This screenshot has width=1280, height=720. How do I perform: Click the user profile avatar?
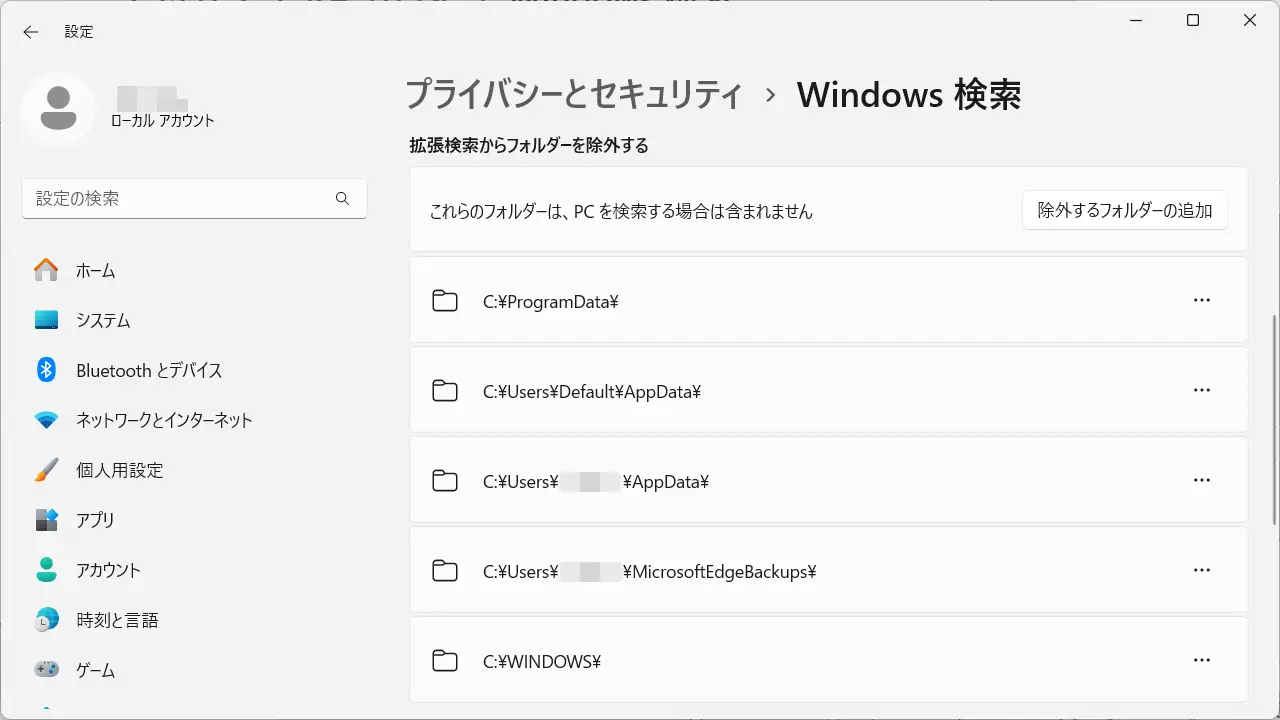click(x=59, y=109)
